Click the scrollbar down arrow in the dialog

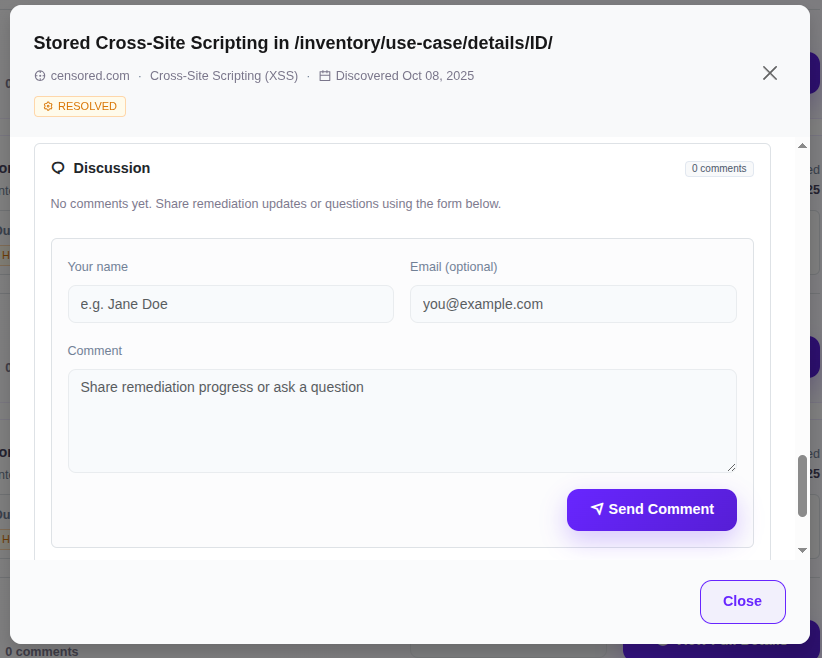click(x=802, y=550)
